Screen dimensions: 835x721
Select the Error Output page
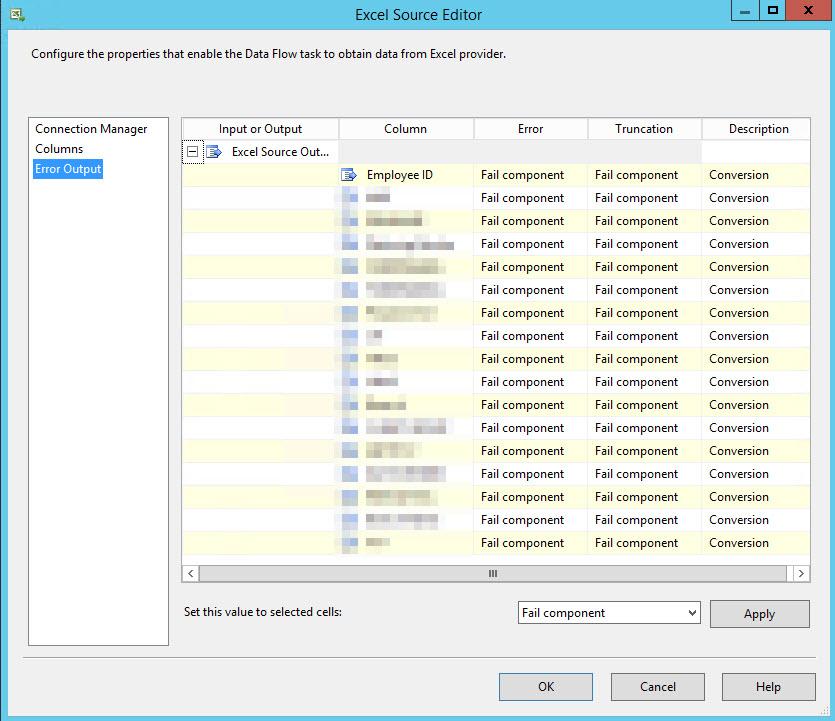[x=68, y=169]
